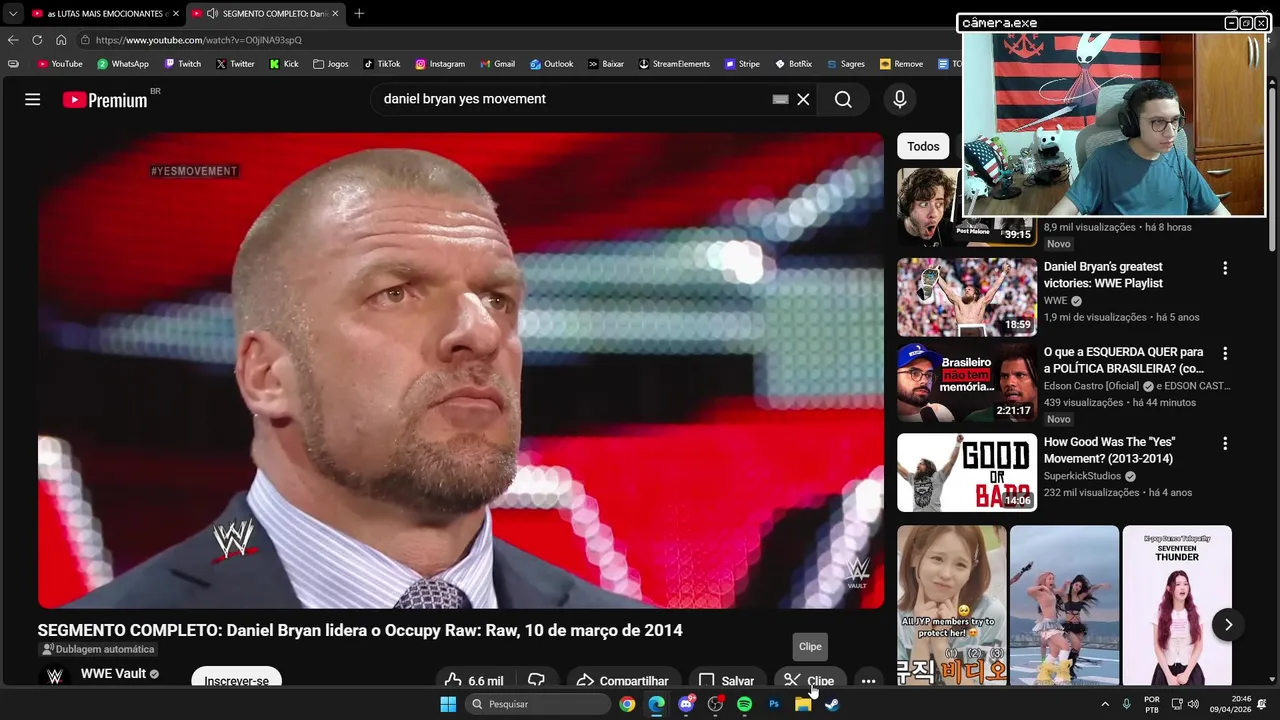The height and width of the screenshot is (720, 1280).
Task: Click the like button showing 6.6 mil
Action: [474, 680]
